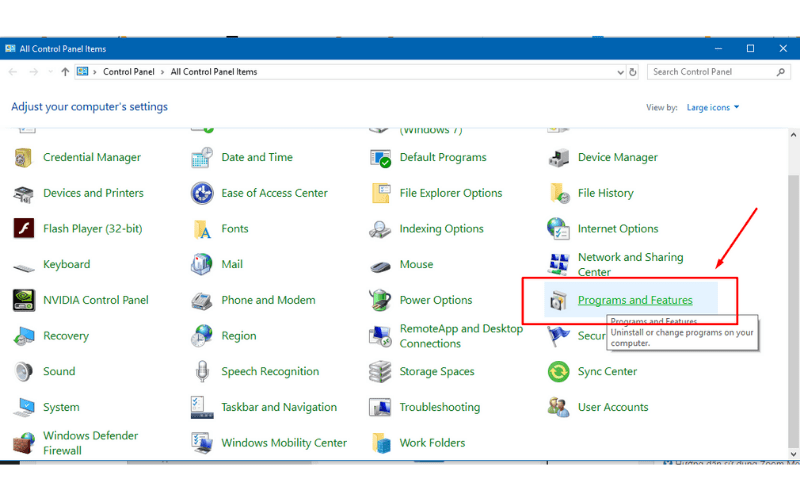Image resolution: width=800 pixels, height=500 pixels.
Task: Expand the address bar history dropdown arrow
Action: coord(619,72)
